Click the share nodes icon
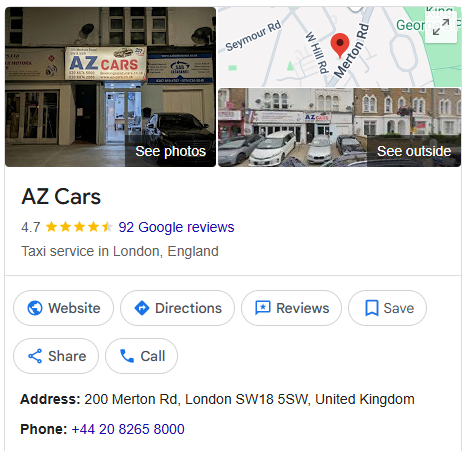 click(x=35, y=356)
